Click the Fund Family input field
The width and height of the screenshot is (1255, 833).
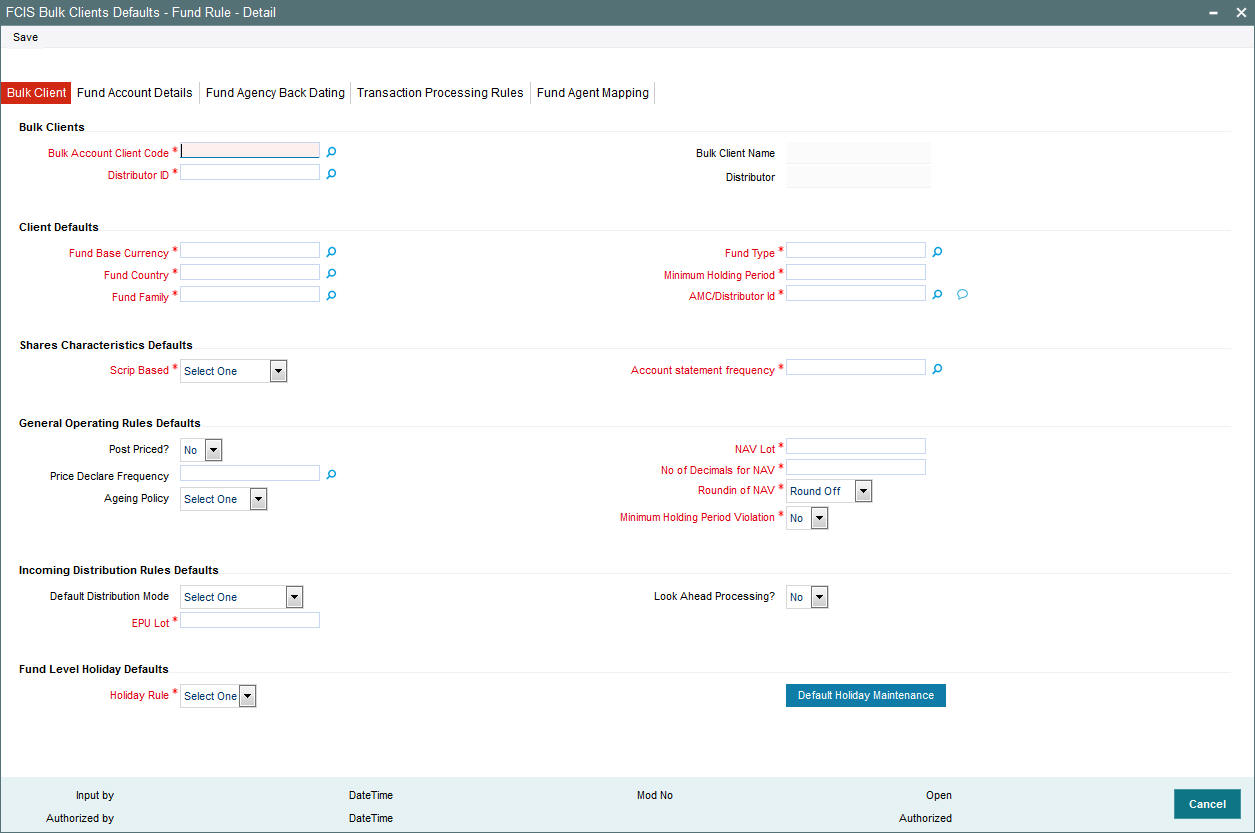coord(250,294)
